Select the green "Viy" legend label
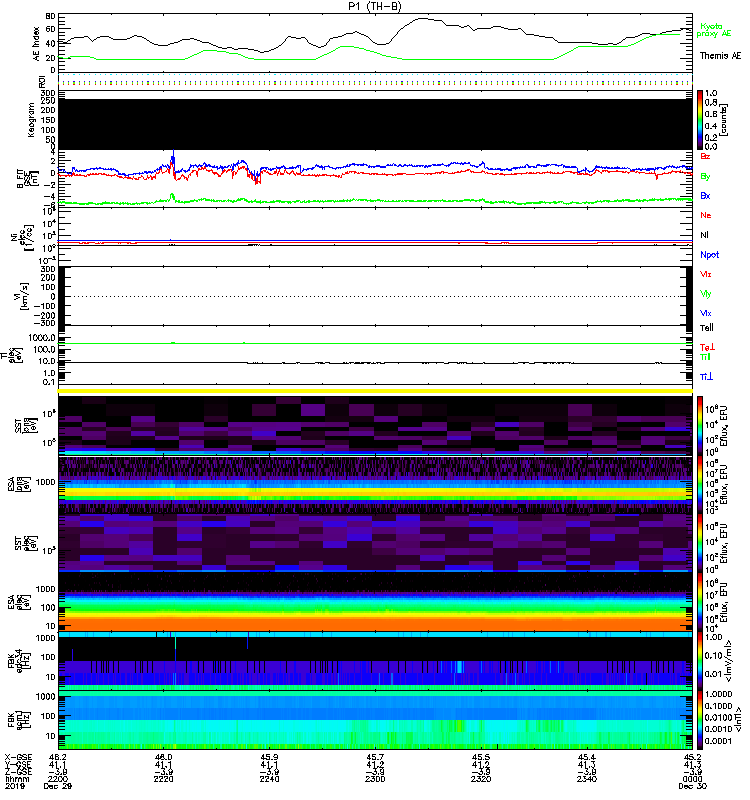This screenshot has width=750, height=800. coord(705,294)
